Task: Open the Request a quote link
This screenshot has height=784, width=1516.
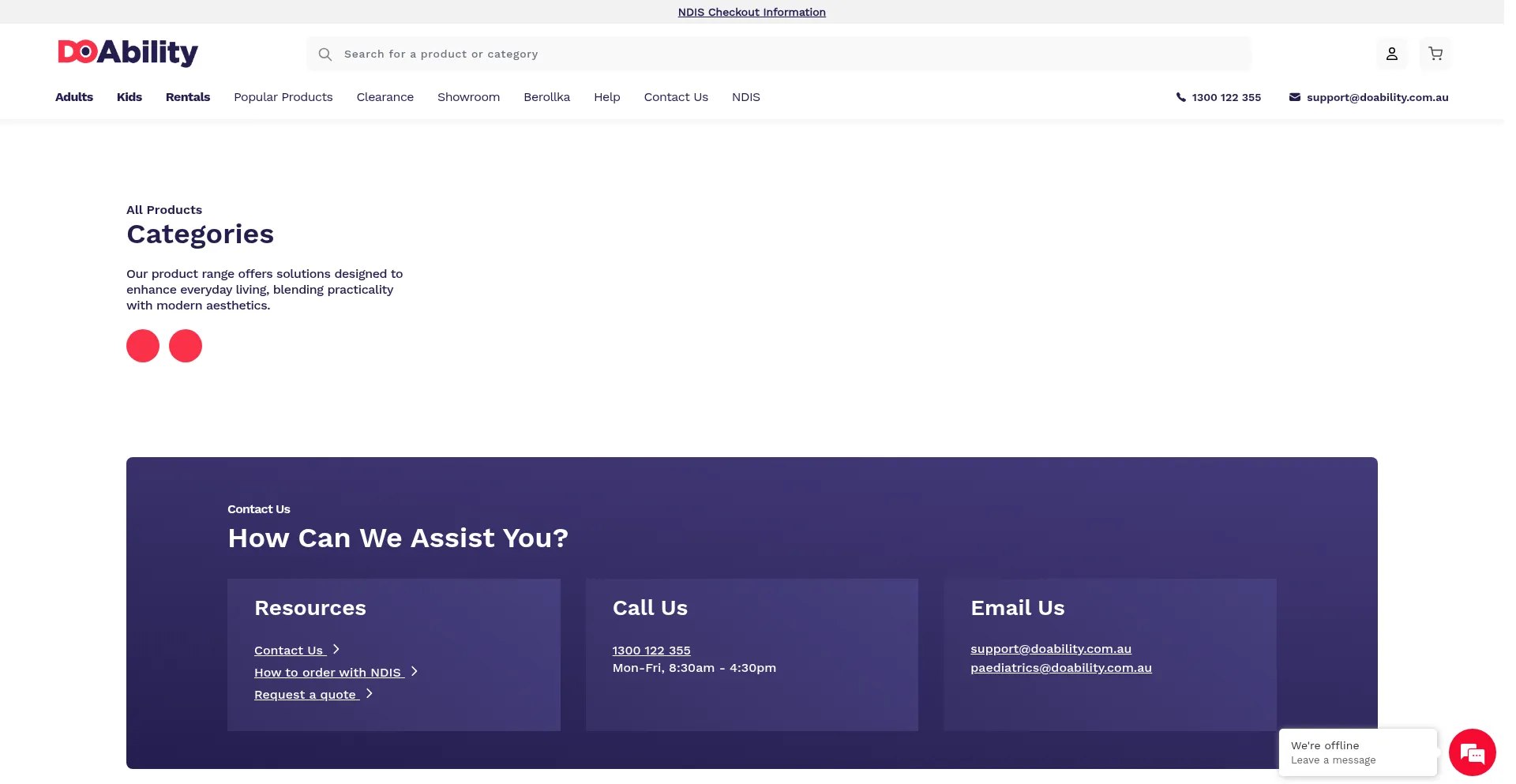Action: (306, 695)
